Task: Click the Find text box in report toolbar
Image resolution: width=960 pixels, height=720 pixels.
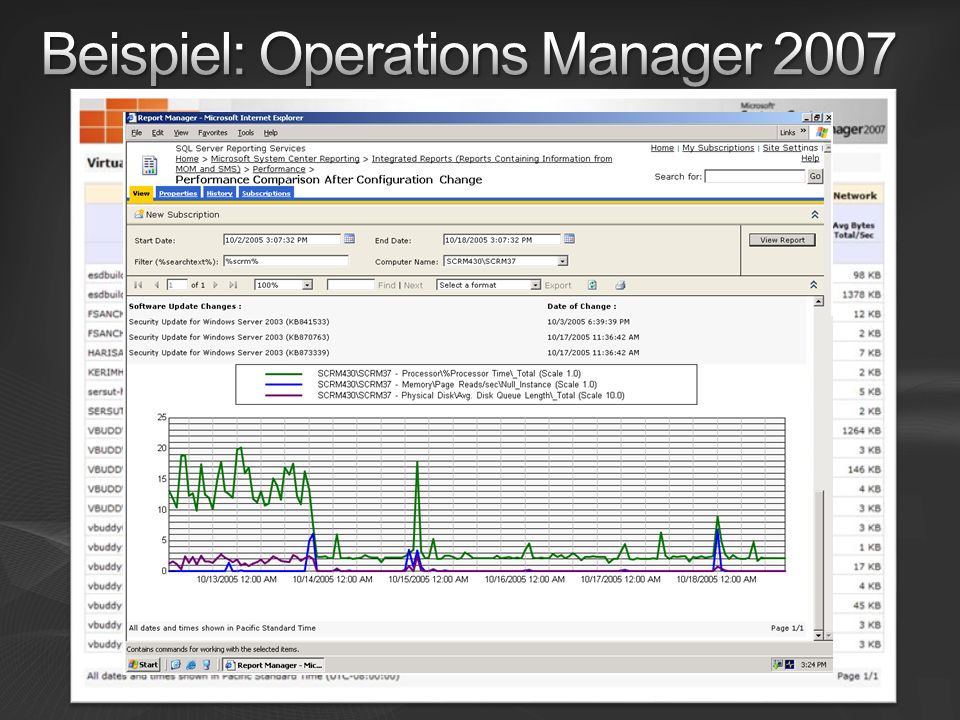Action: point(351,285)
